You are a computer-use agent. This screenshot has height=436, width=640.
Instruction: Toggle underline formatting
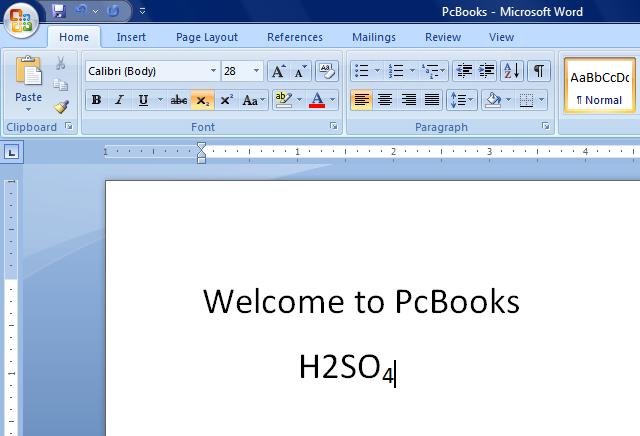click(143, 100)
